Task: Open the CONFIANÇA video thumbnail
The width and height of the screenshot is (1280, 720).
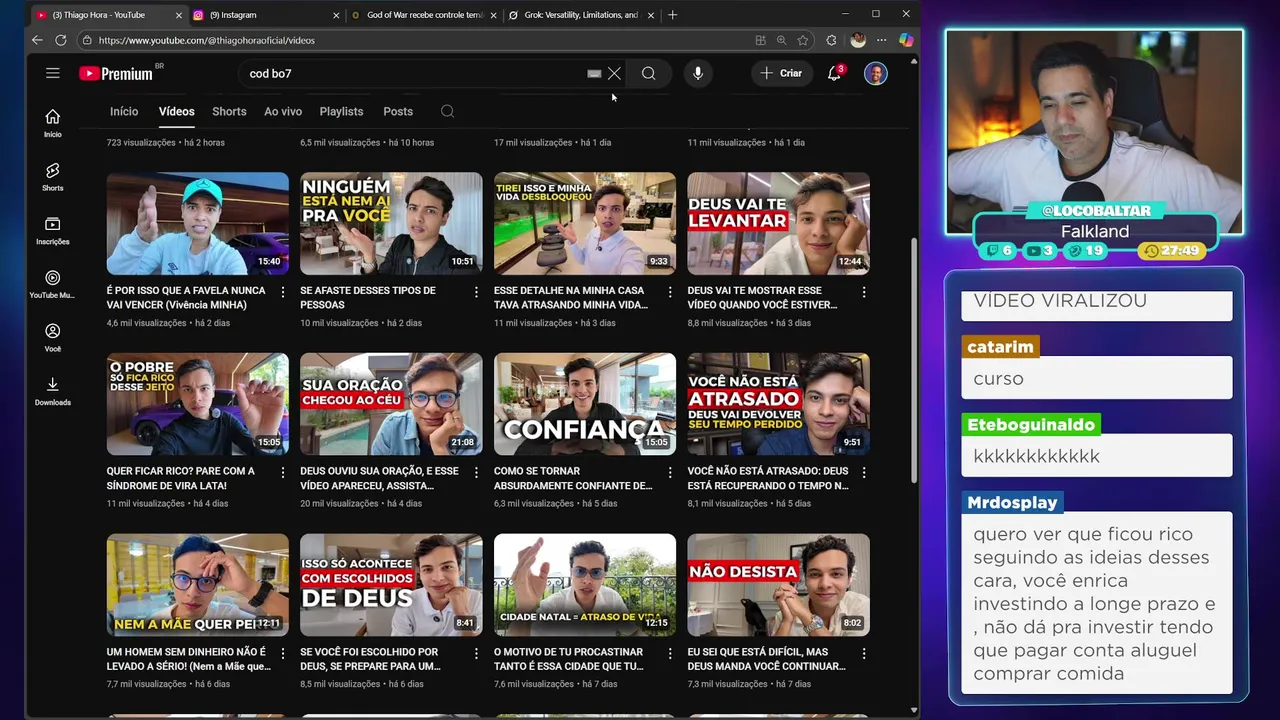Action: [585, 404]
